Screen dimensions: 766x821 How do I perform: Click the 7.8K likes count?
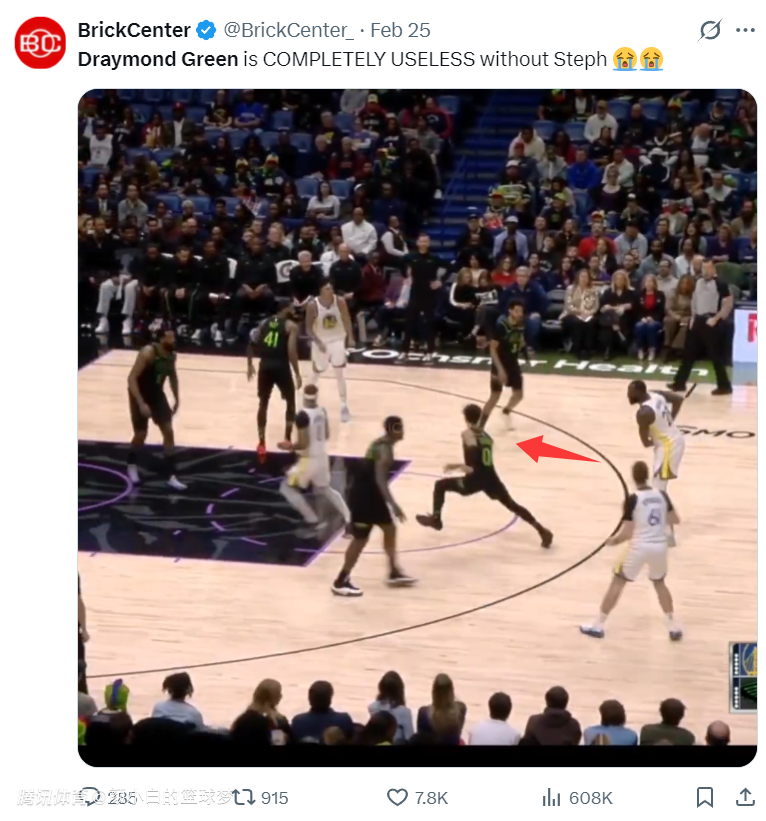431,797
